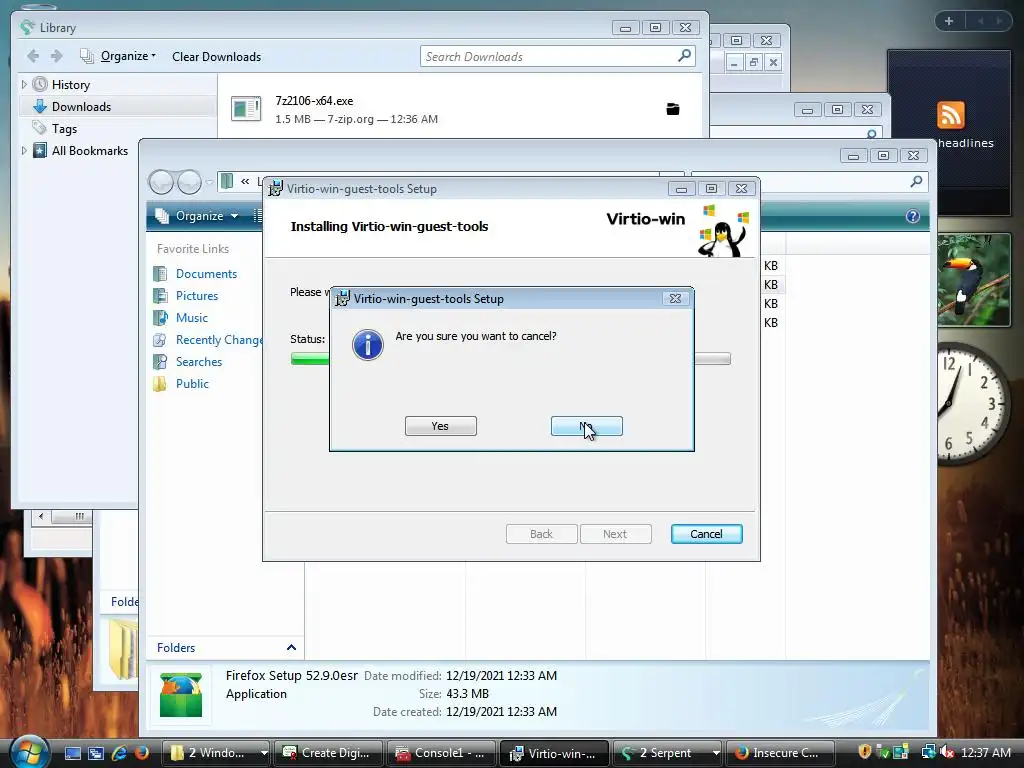Click Library forward arrow button

57,56
